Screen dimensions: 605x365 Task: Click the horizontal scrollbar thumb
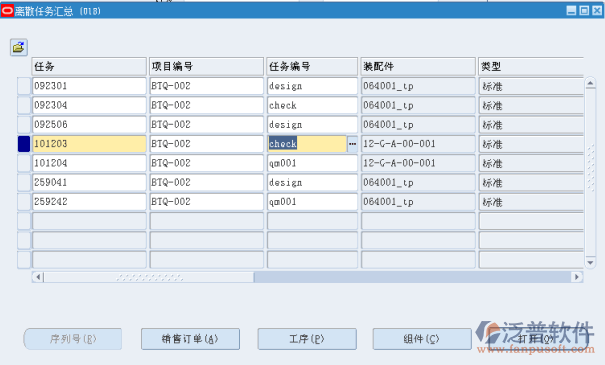tap(149, 277)
